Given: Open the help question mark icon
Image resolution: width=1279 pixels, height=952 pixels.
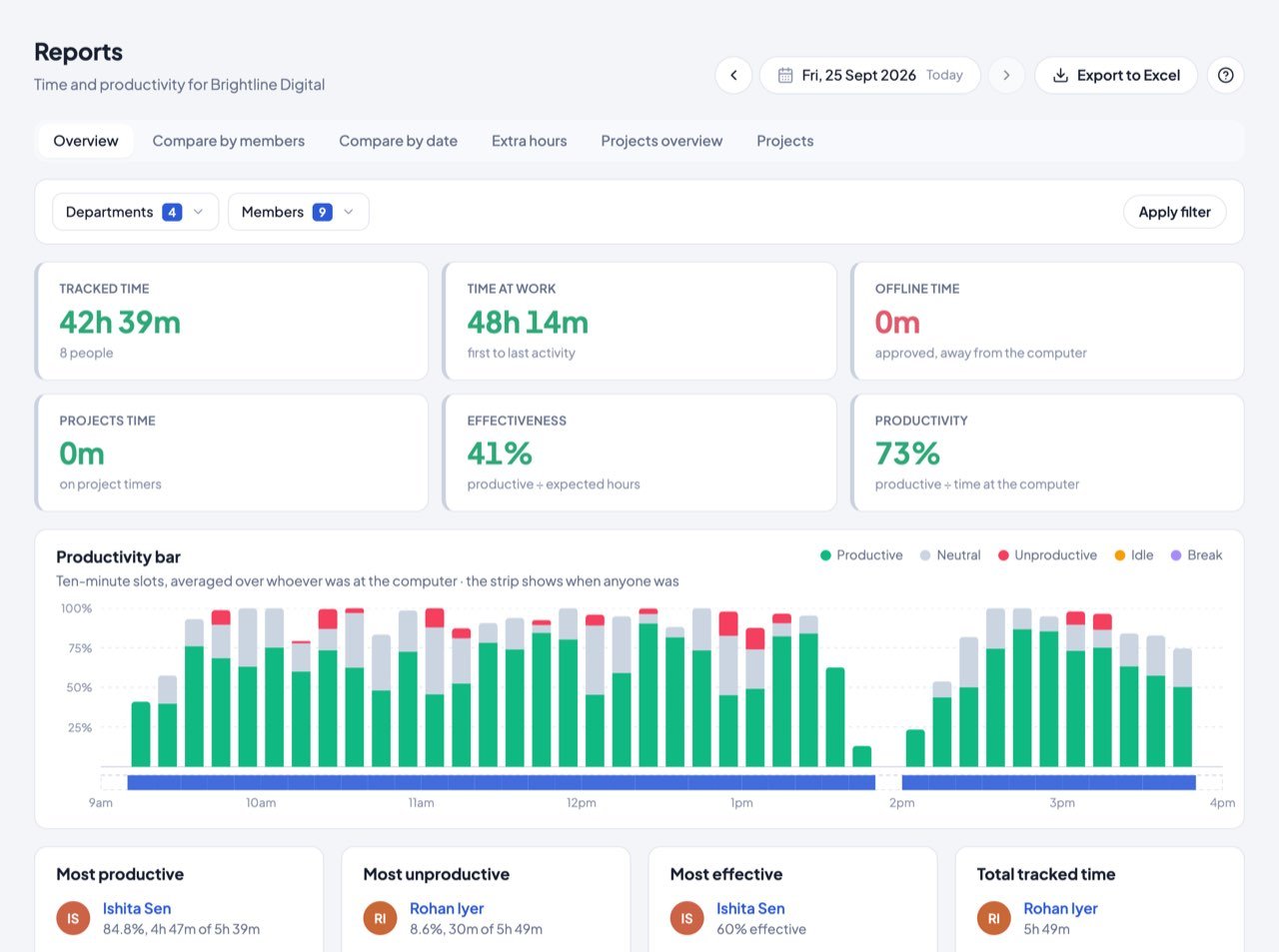Looking at the screenshot, I should coord(1226,75).
